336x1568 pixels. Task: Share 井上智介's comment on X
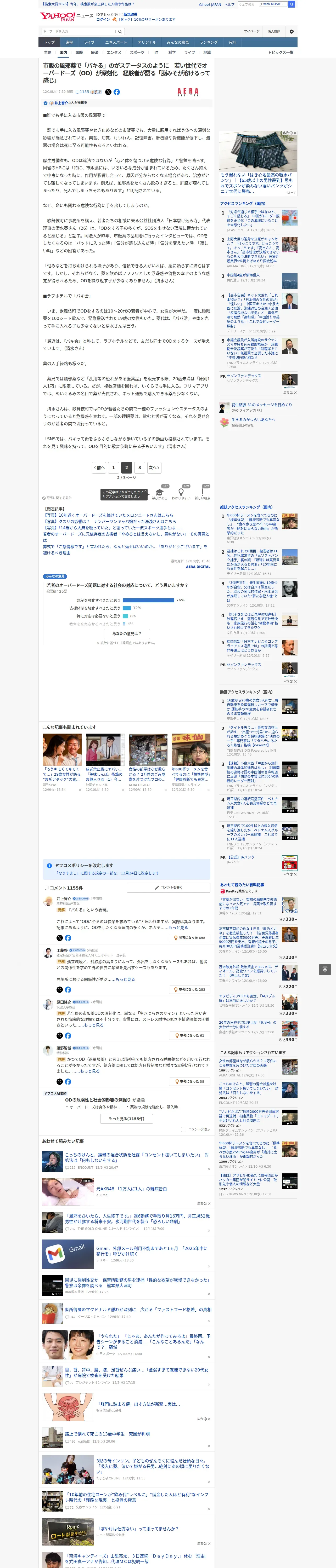pos(60,938)
